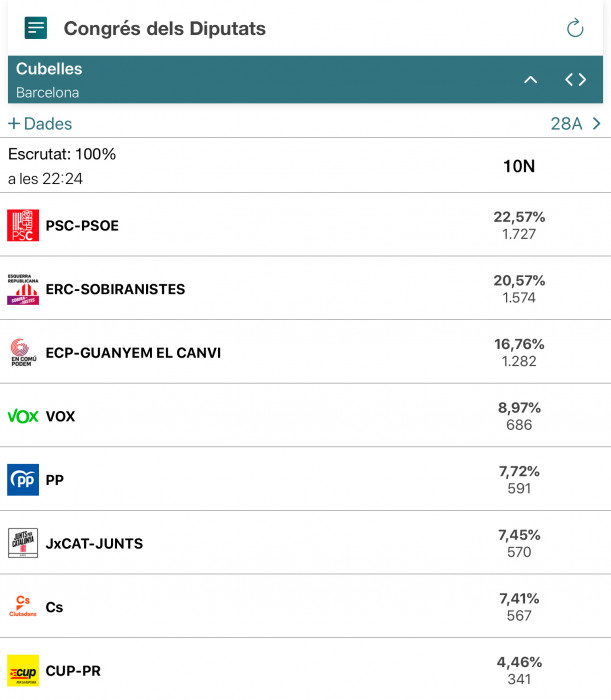Expand the Dades section

40,124
